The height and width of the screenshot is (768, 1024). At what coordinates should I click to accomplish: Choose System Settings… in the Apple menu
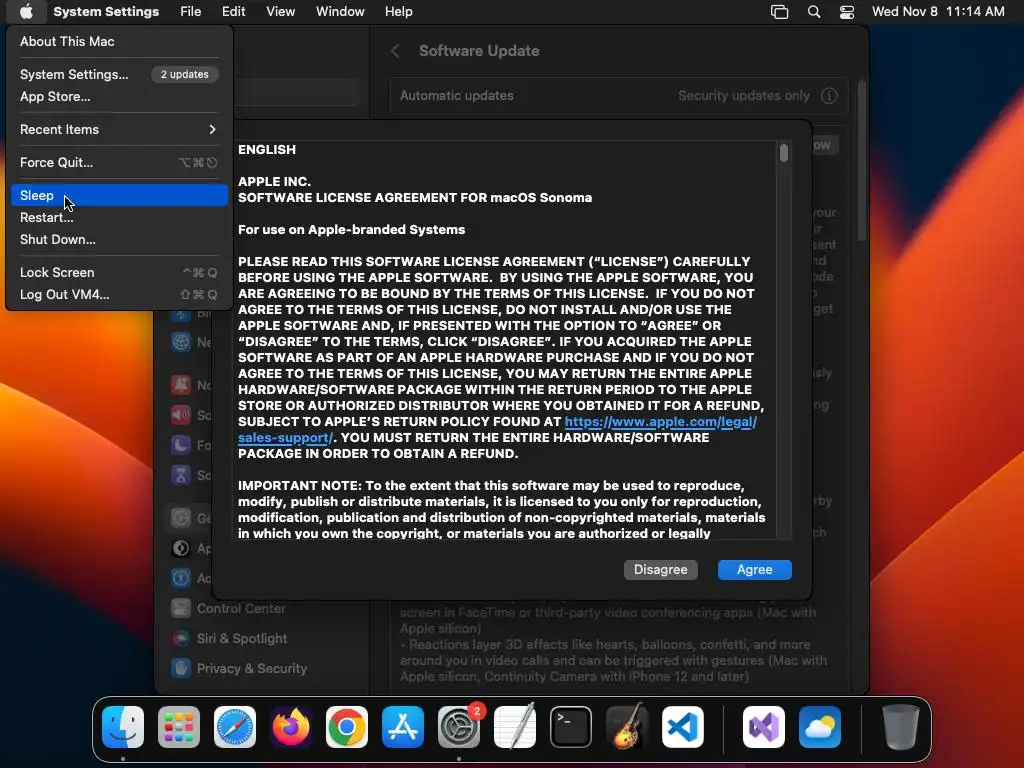119,74
